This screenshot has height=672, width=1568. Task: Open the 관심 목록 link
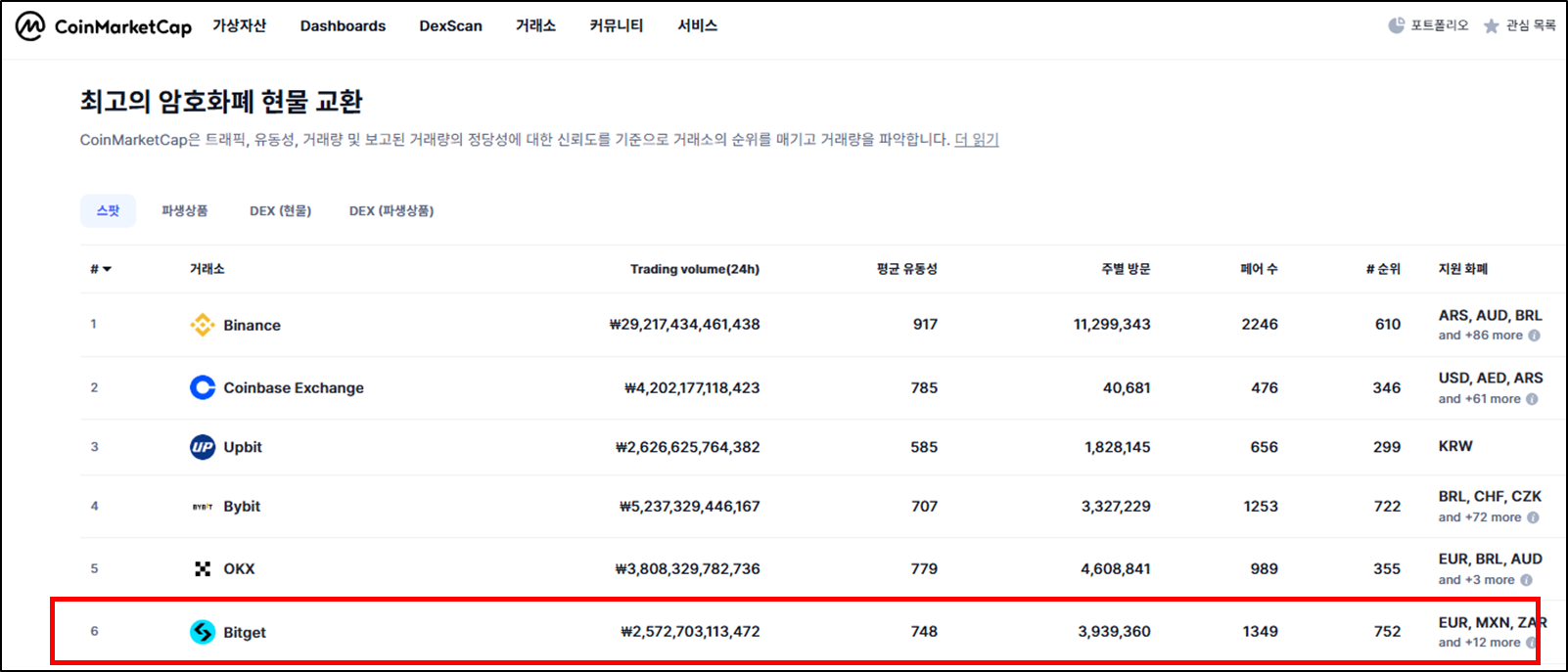1531,25
